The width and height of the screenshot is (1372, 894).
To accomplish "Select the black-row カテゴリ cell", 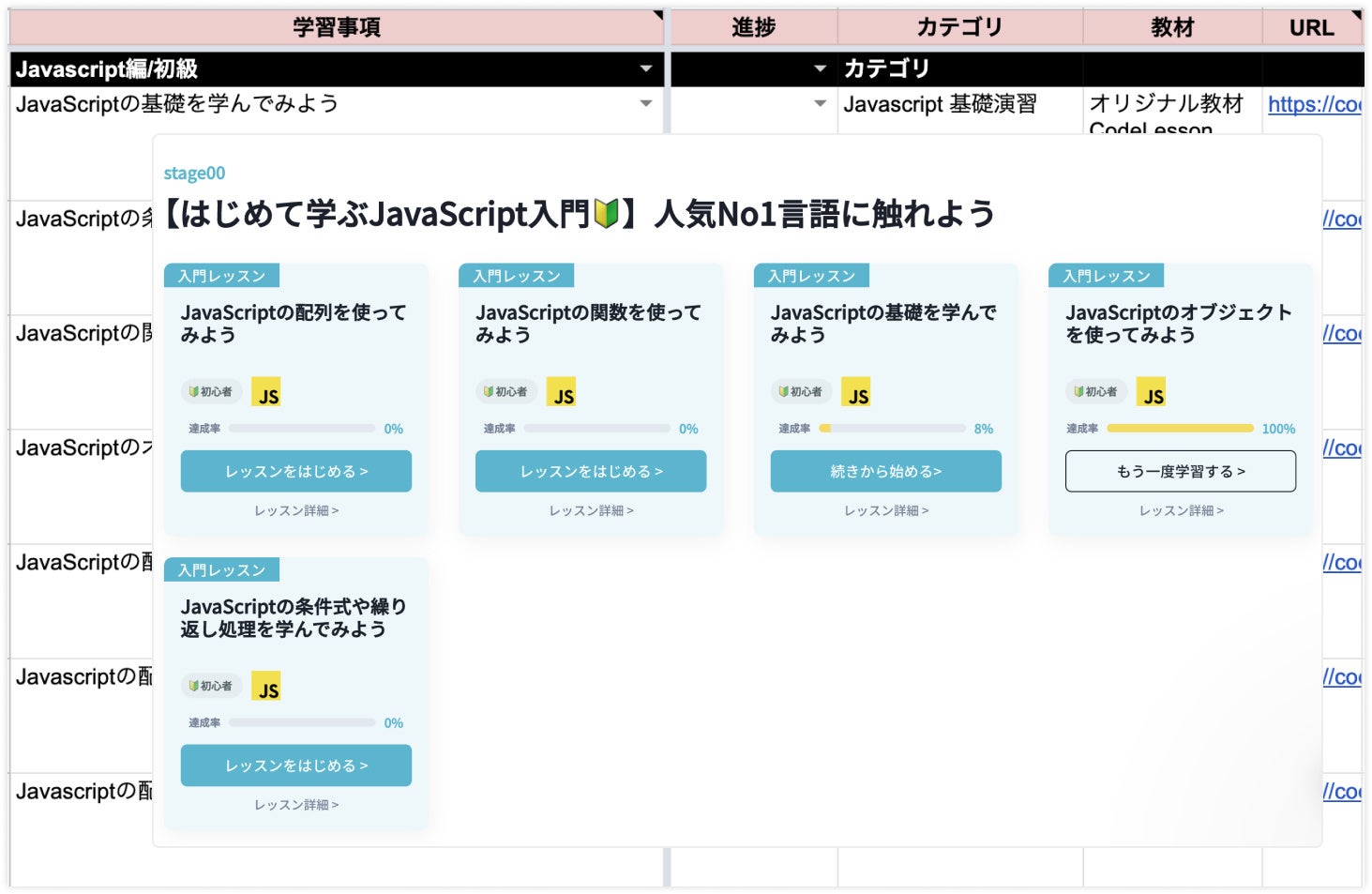I will 960,68.
